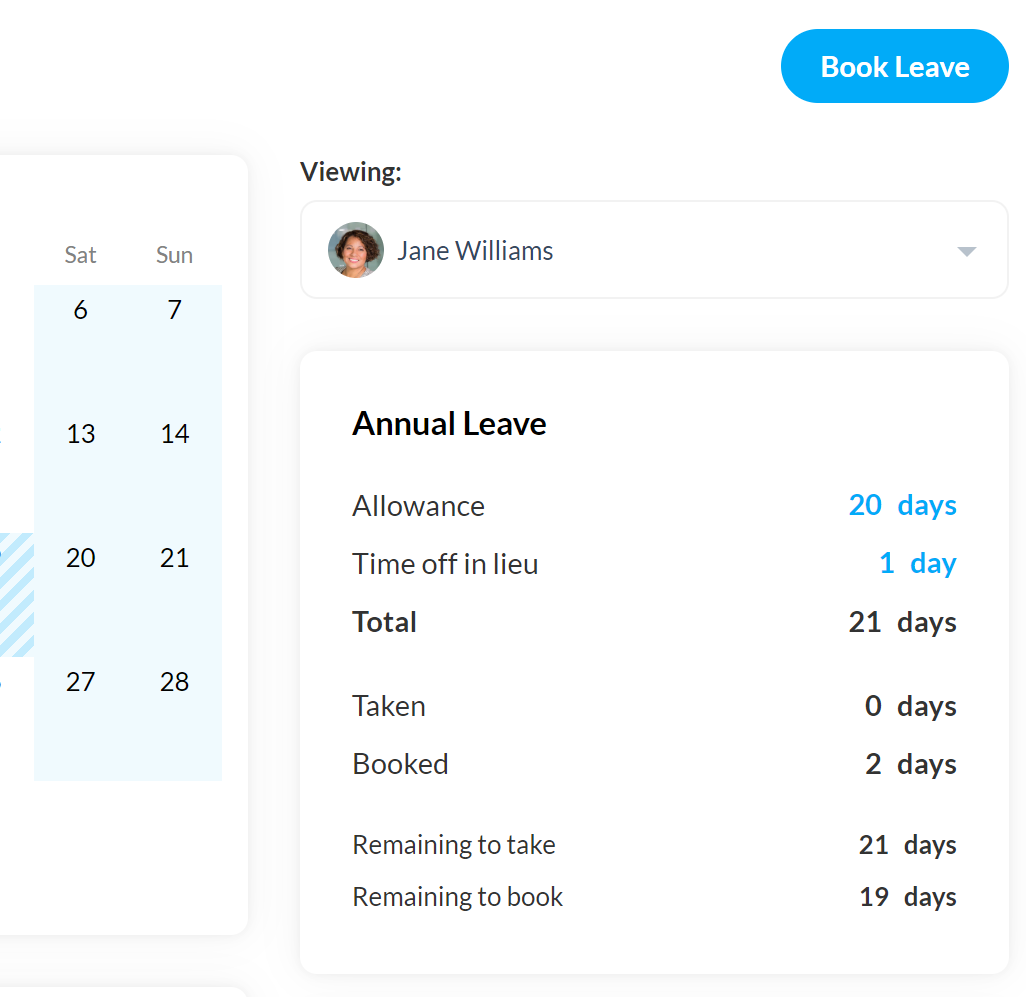Click the striped booked-leave day cell
Viewport: 1026px width, 997px height.
point(16,595)
